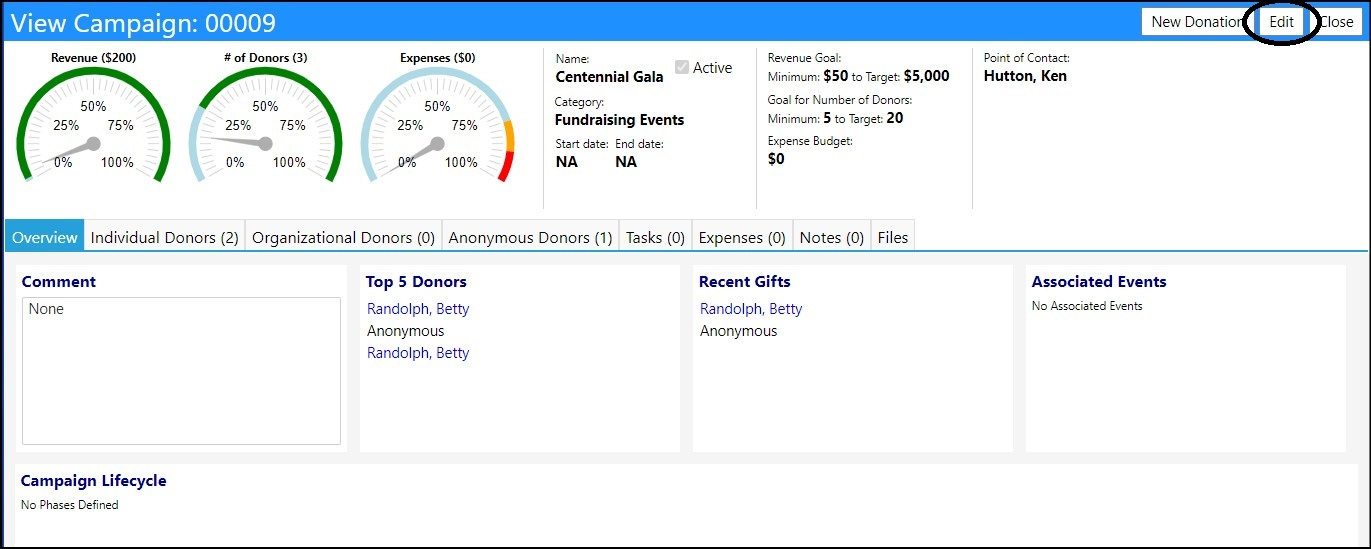
Task: Click the Revenue ($200) gauge
Action: (x=94, y=125)
